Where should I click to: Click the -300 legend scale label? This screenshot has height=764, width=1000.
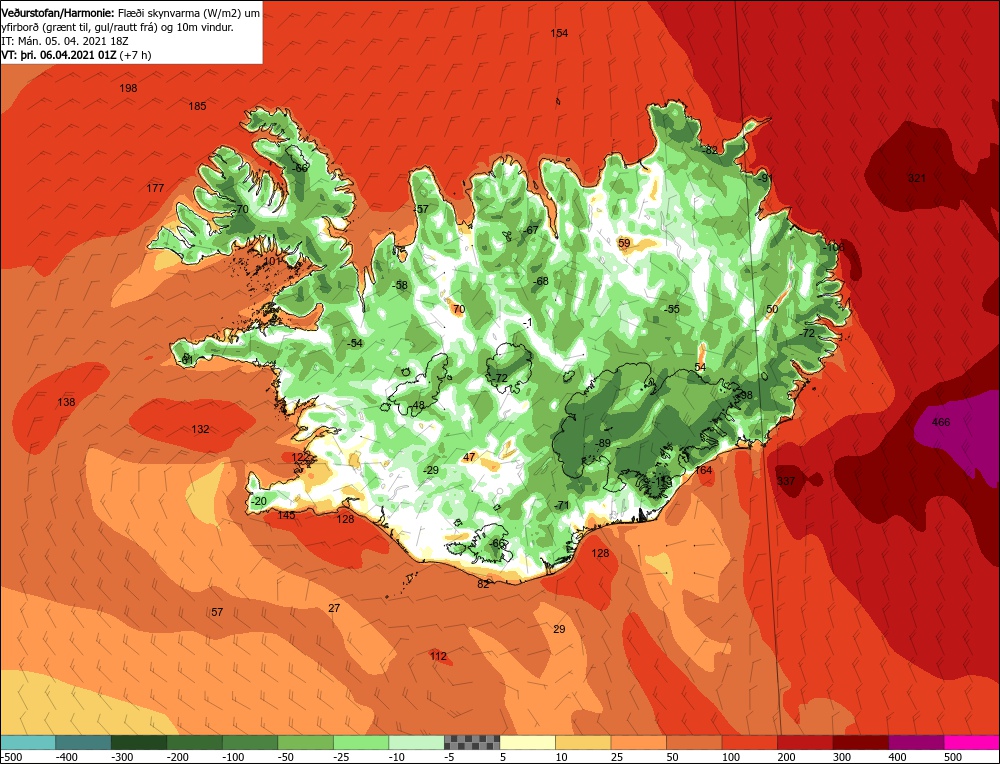(122, 757)
